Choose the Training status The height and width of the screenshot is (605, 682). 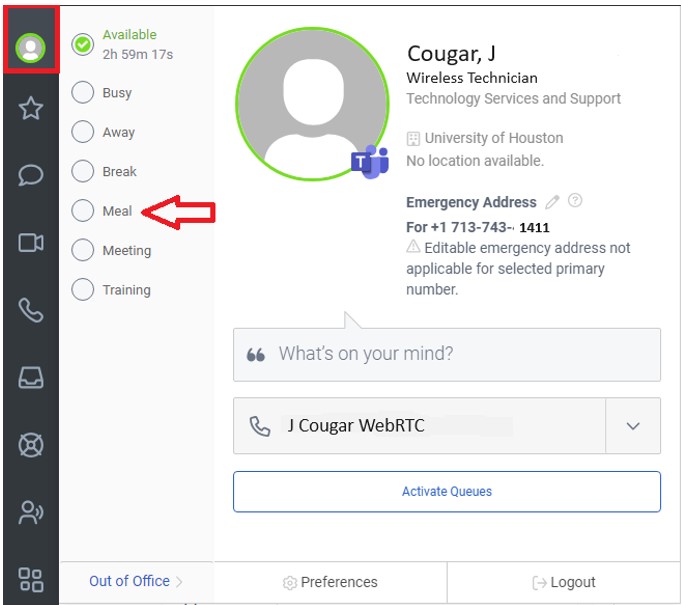click(x=83, y=290)
